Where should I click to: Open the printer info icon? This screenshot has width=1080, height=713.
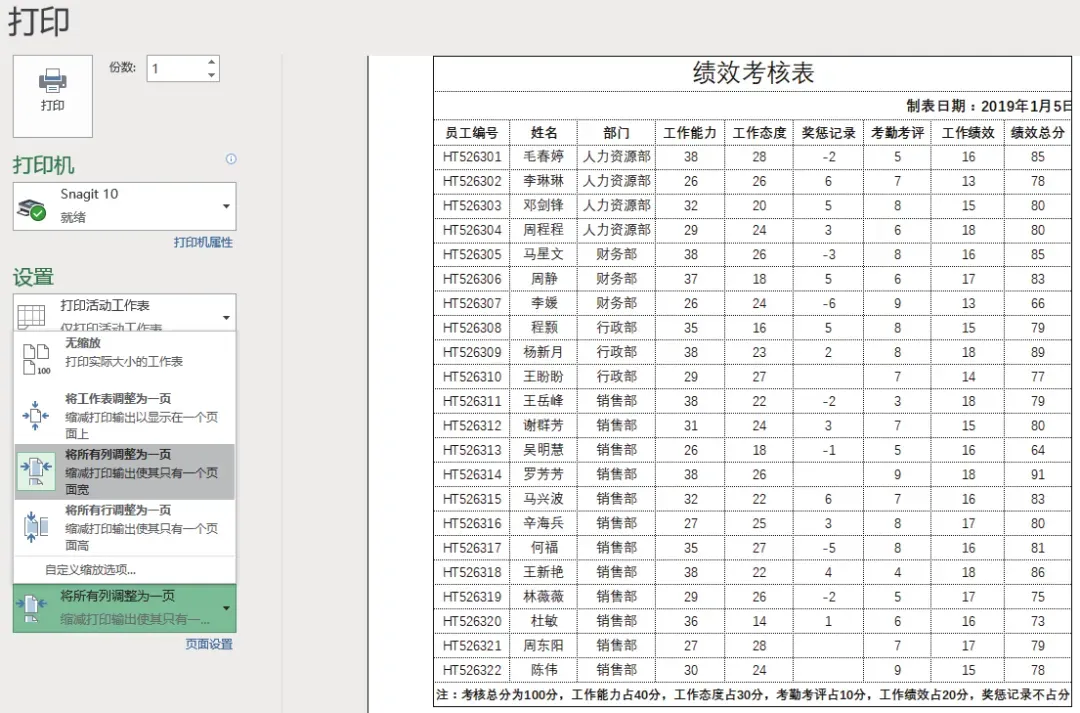pos(231,158)
